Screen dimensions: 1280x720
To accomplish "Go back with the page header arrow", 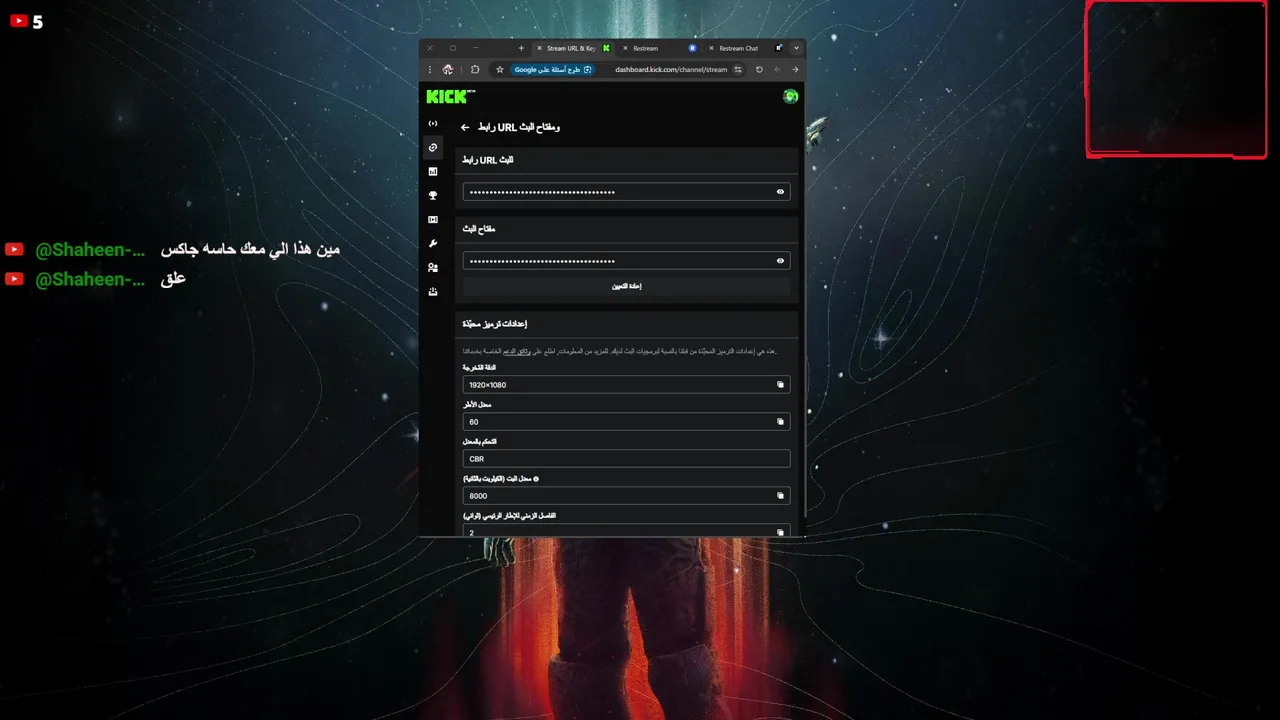I will (465, 128).
